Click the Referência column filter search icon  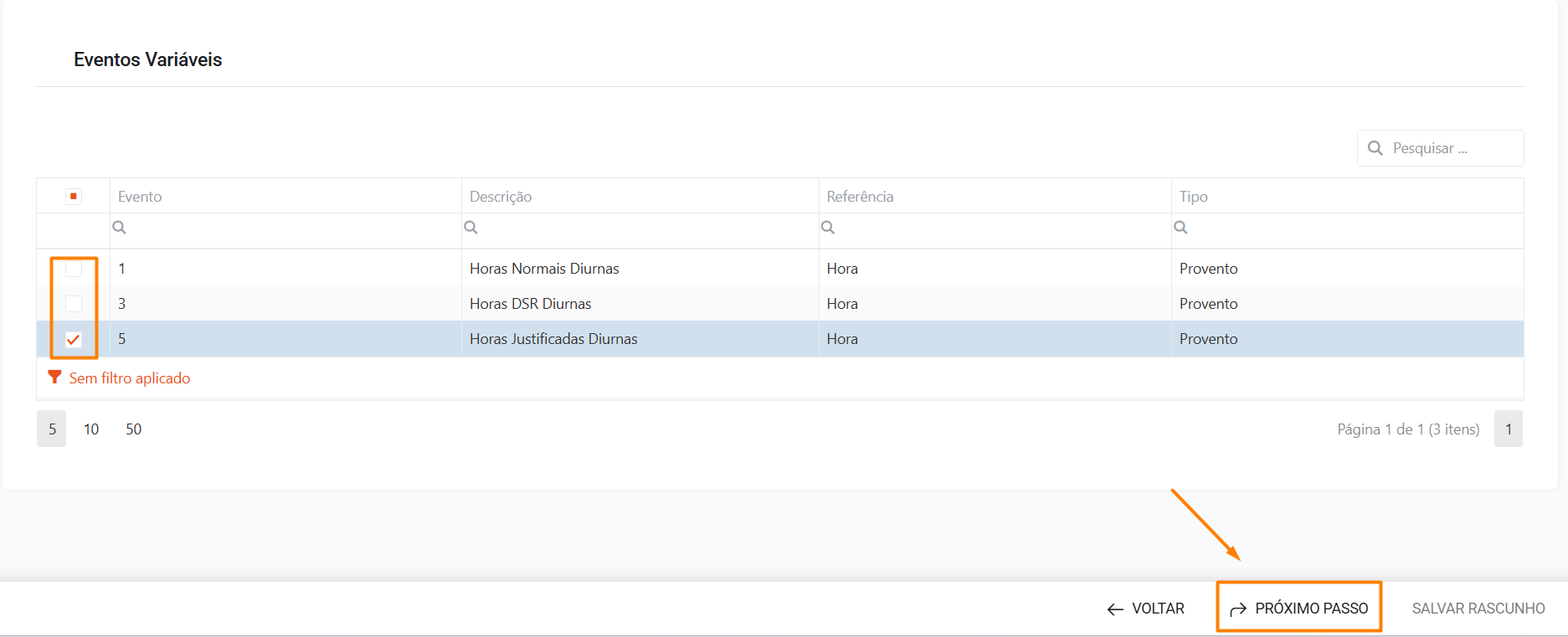pos(827,228)
